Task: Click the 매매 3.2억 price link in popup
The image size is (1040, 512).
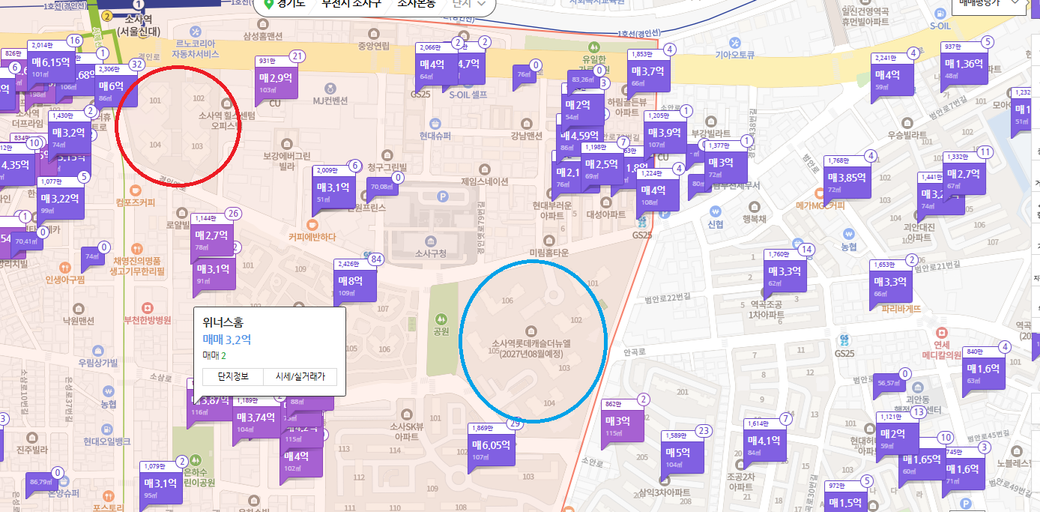Action: coord(227,339)
